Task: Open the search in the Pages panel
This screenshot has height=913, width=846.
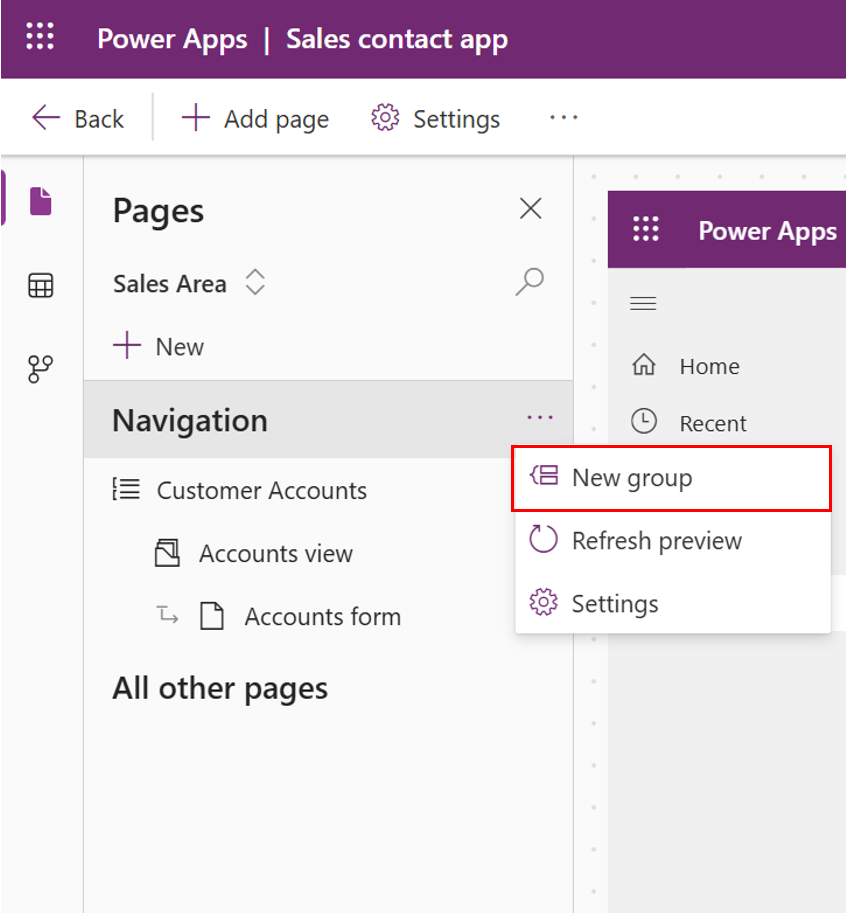Action: click(x=529, y=283)
